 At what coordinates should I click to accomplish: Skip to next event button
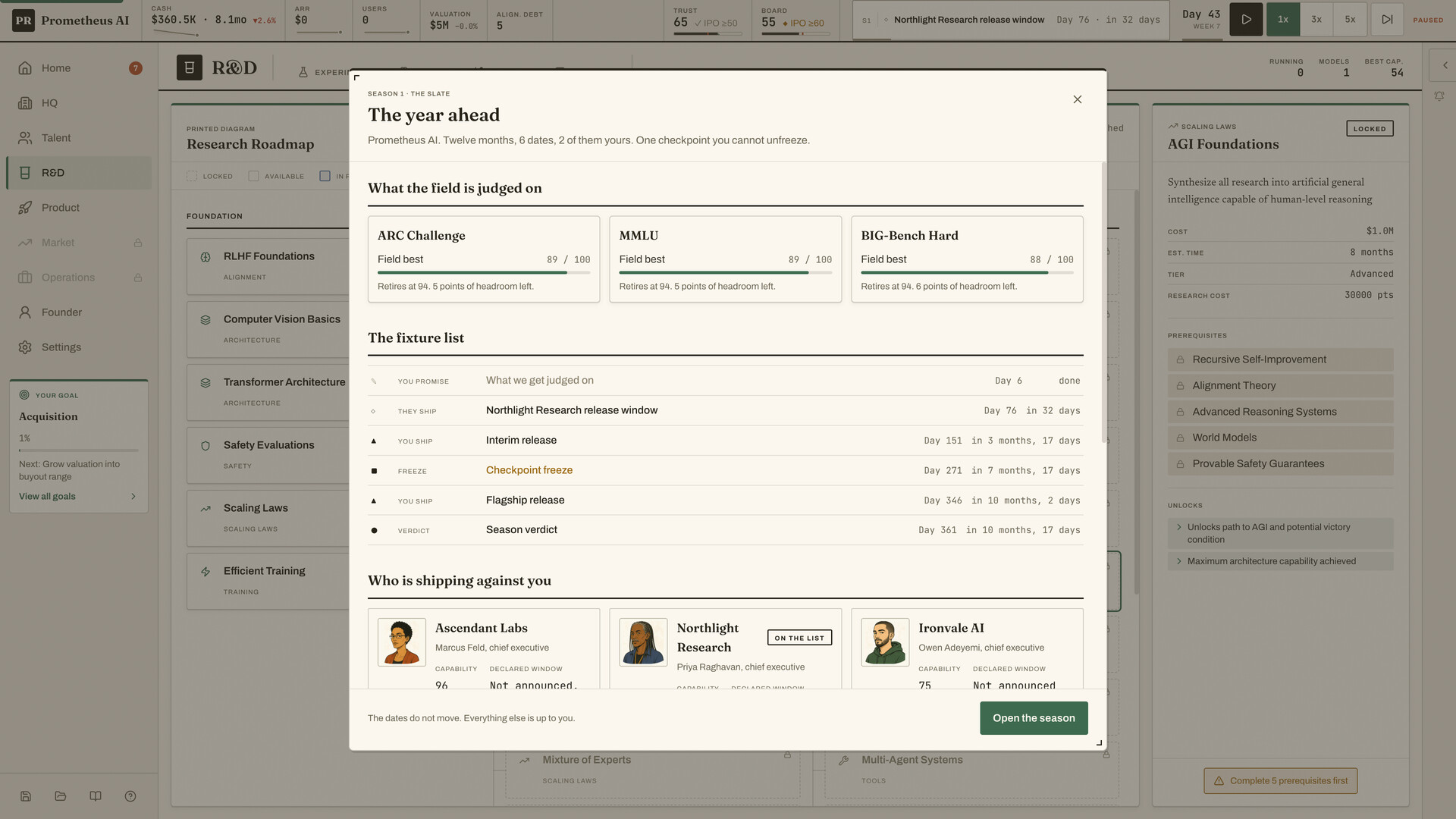(x=1386, y=20)
